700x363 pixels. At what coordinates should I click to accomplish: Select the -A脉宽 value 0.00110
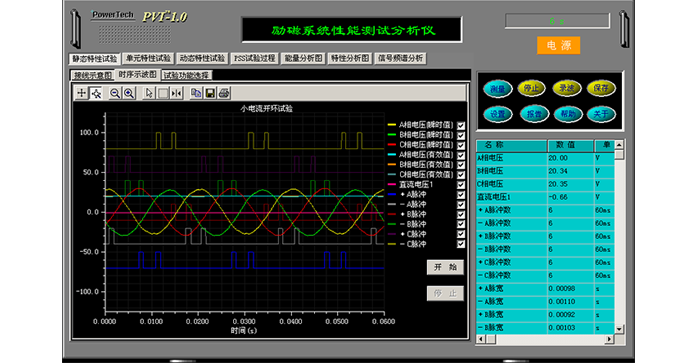point(571,301)
